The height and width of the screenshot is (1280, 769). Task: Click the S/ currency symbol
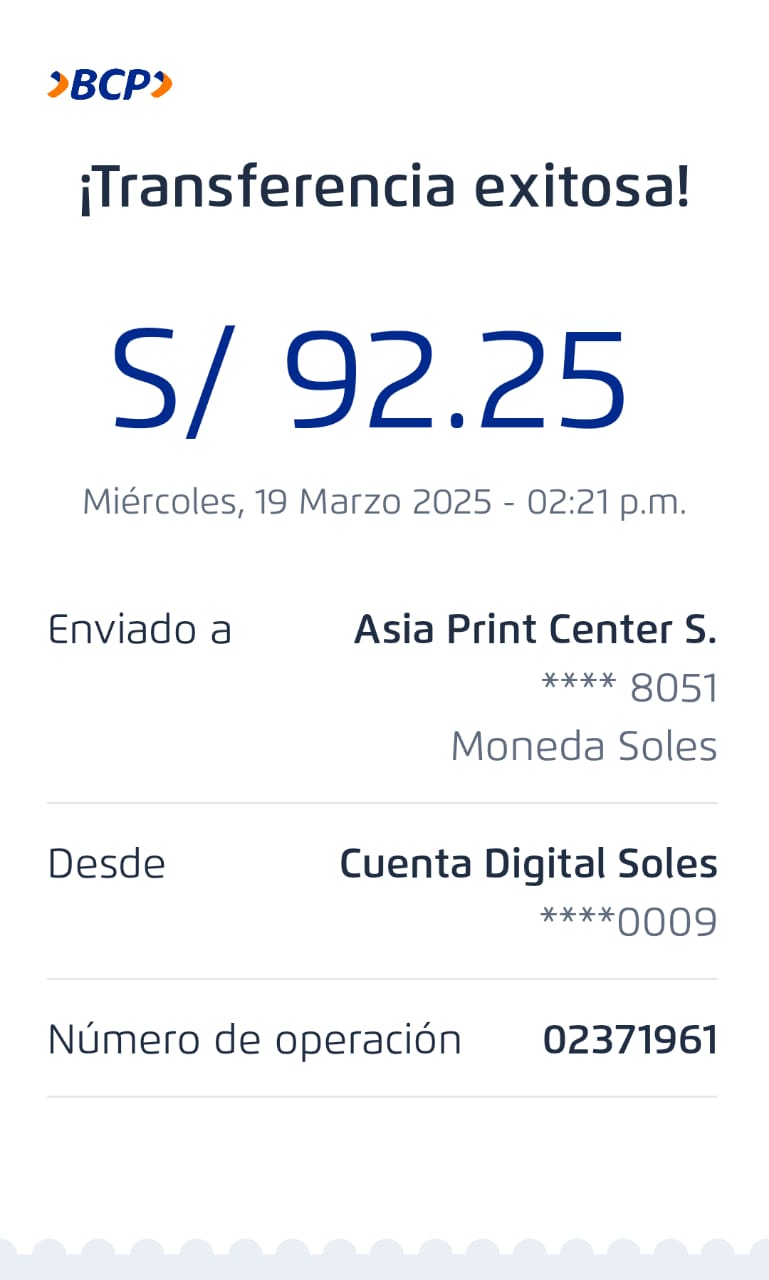pyautogui.click(x=164, y=381)
